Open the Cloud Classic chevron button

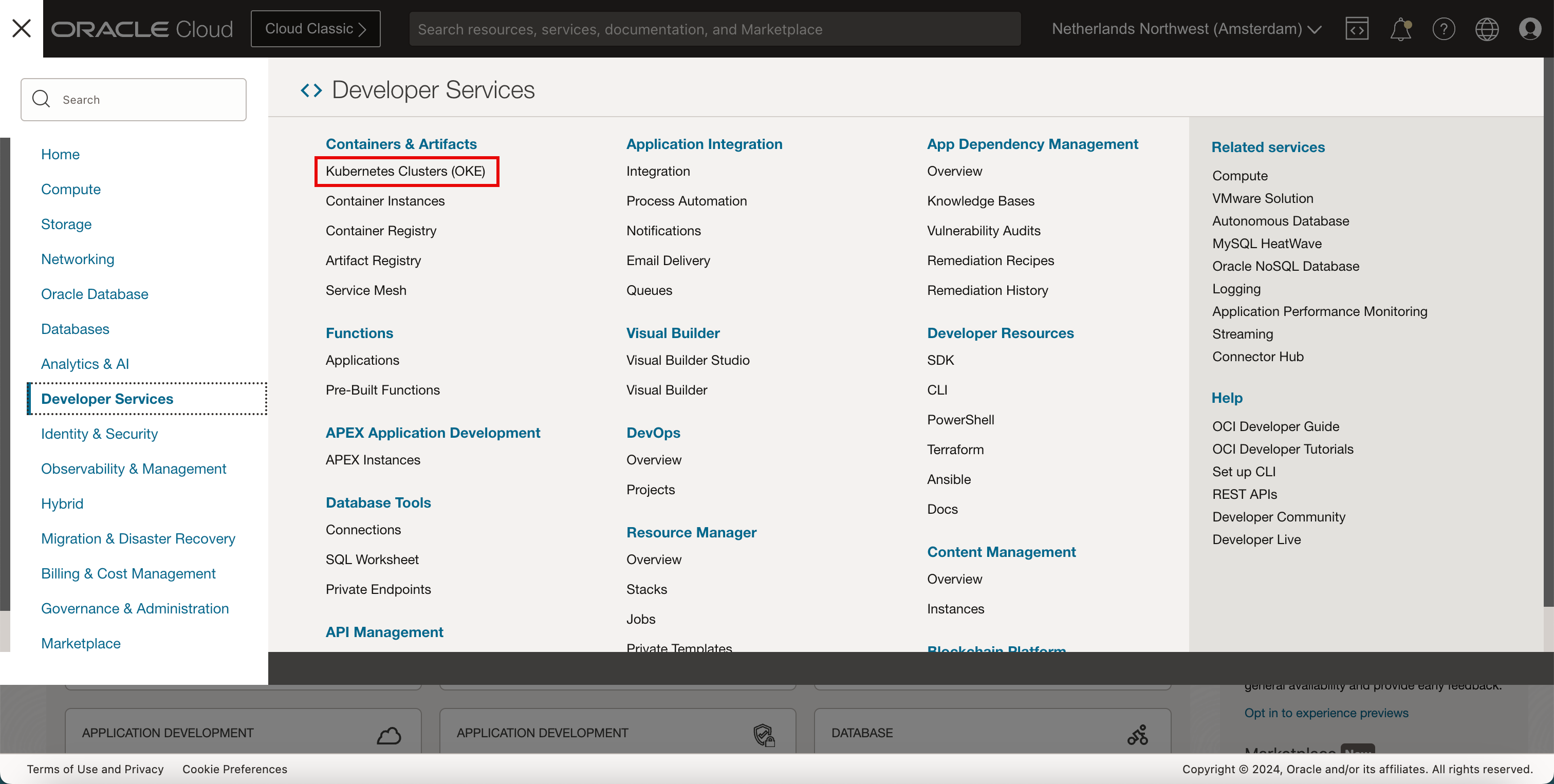point(316,28)
